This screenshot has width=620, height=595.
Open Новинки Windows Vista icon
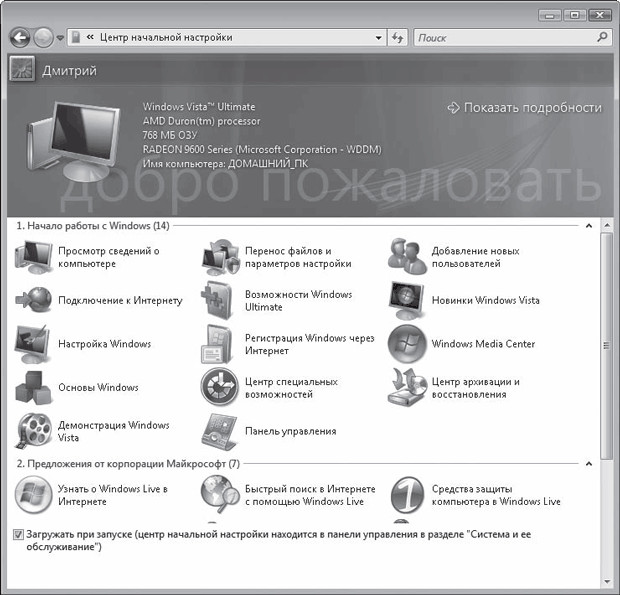[x=406, y=300]
